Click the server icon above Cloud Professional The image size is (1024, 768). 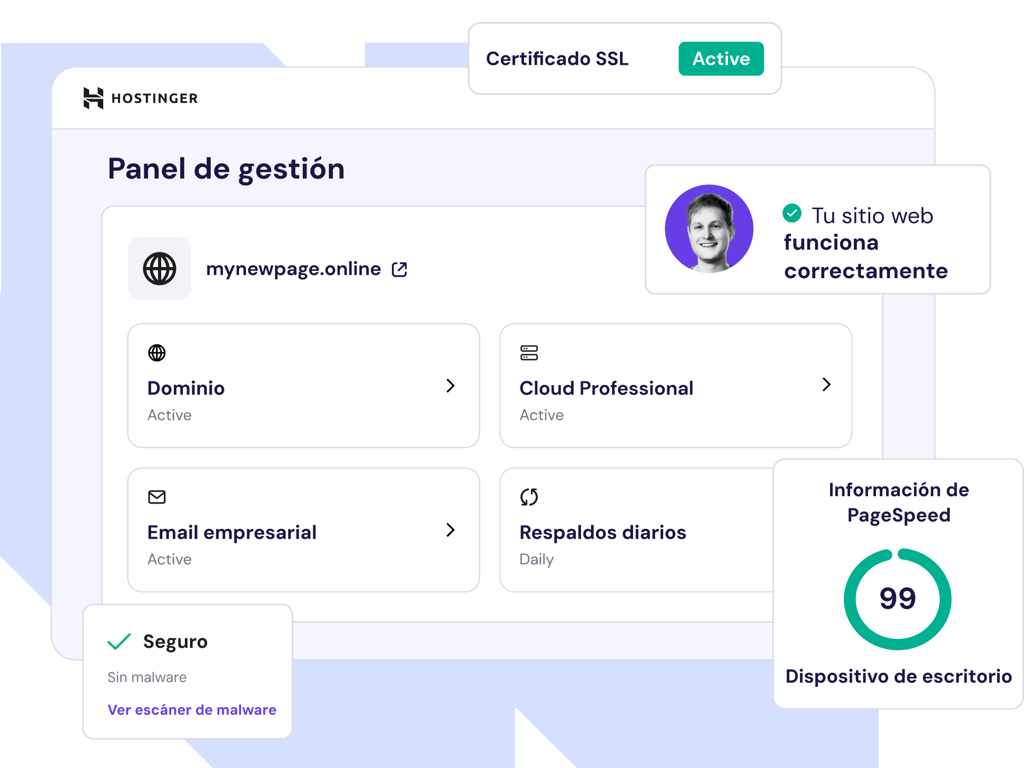529,353
